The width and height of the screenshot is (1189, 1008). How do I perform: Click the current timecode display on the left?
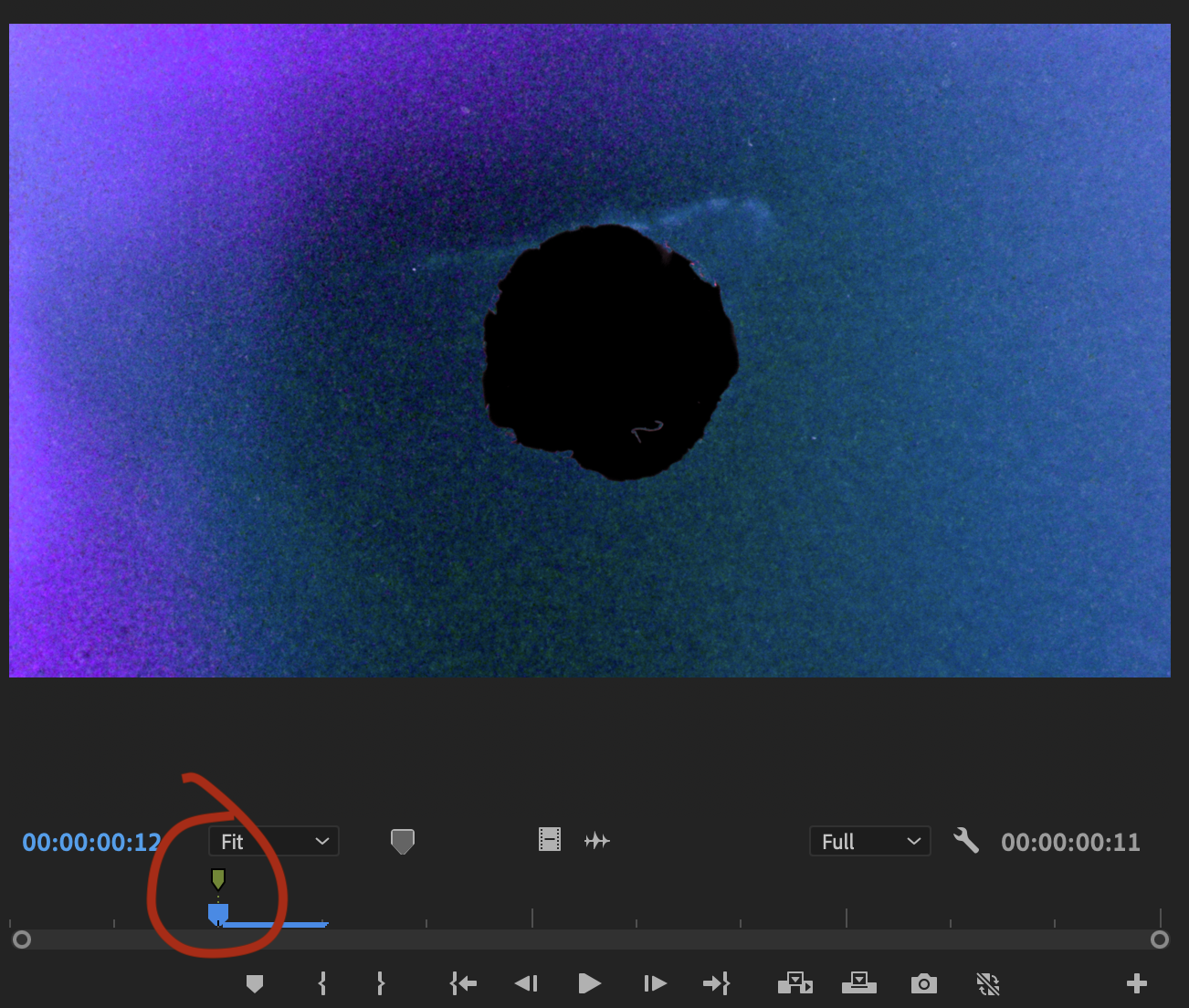point(91,842)
